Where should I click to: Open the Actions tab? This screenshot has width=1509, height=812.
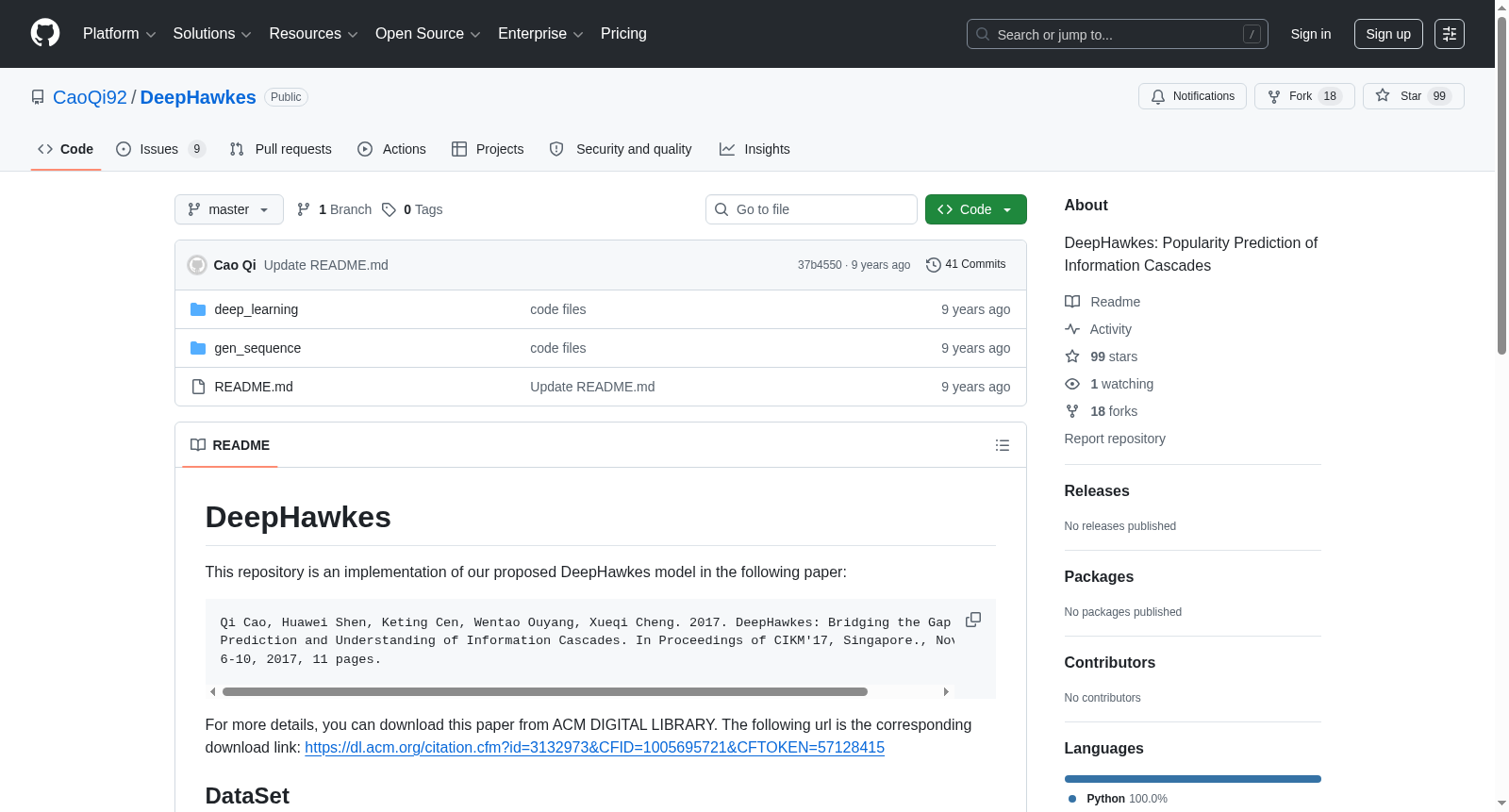pyautogui.click(x=391, y=149)
